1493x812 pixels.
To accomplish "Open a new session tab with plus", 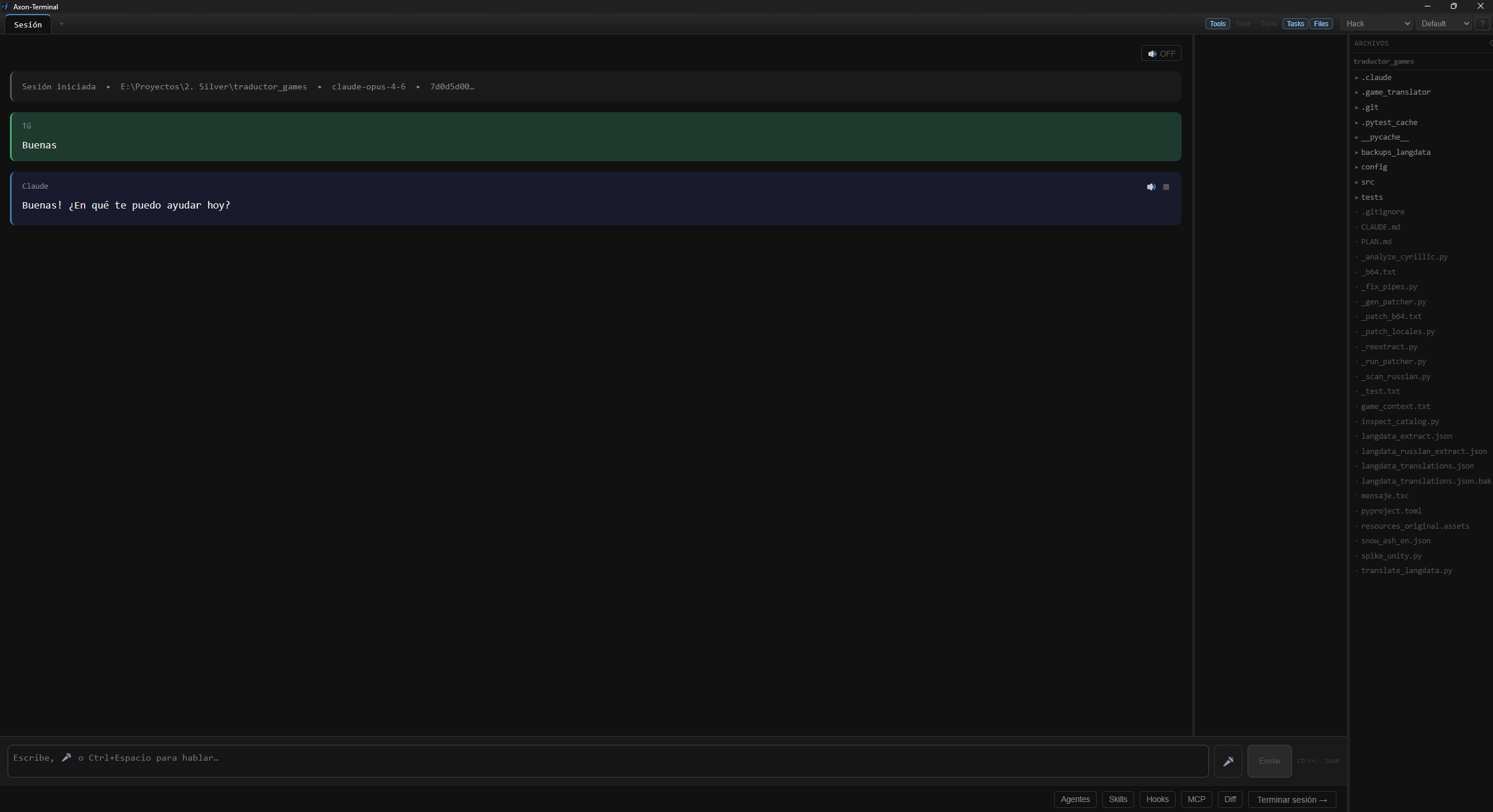I will click(x=61, y=24).
